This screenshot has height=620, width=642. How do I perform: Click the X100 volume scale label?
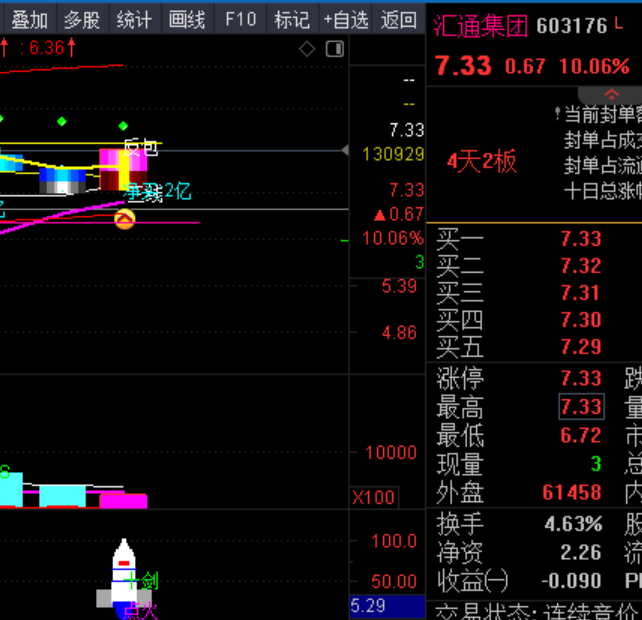[373, 498]
